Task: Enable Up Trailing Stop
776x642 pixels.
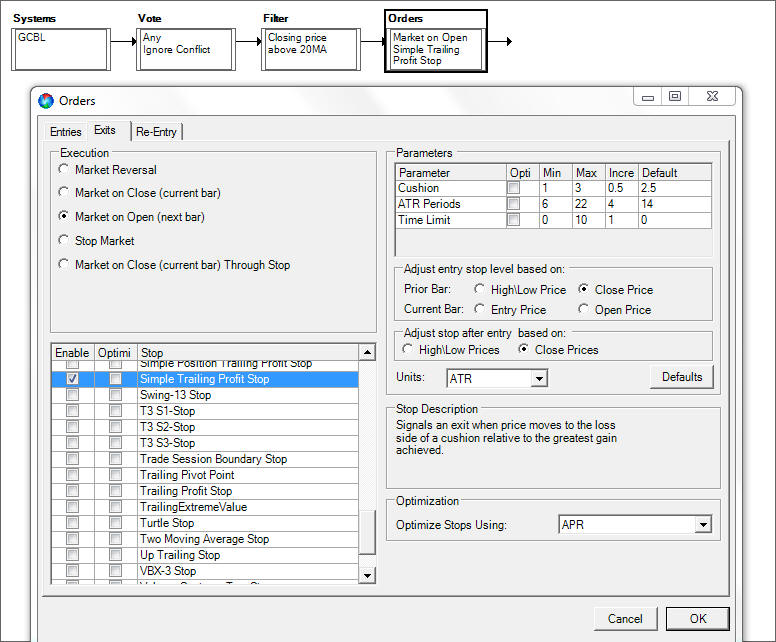Action: click(72, 555)
